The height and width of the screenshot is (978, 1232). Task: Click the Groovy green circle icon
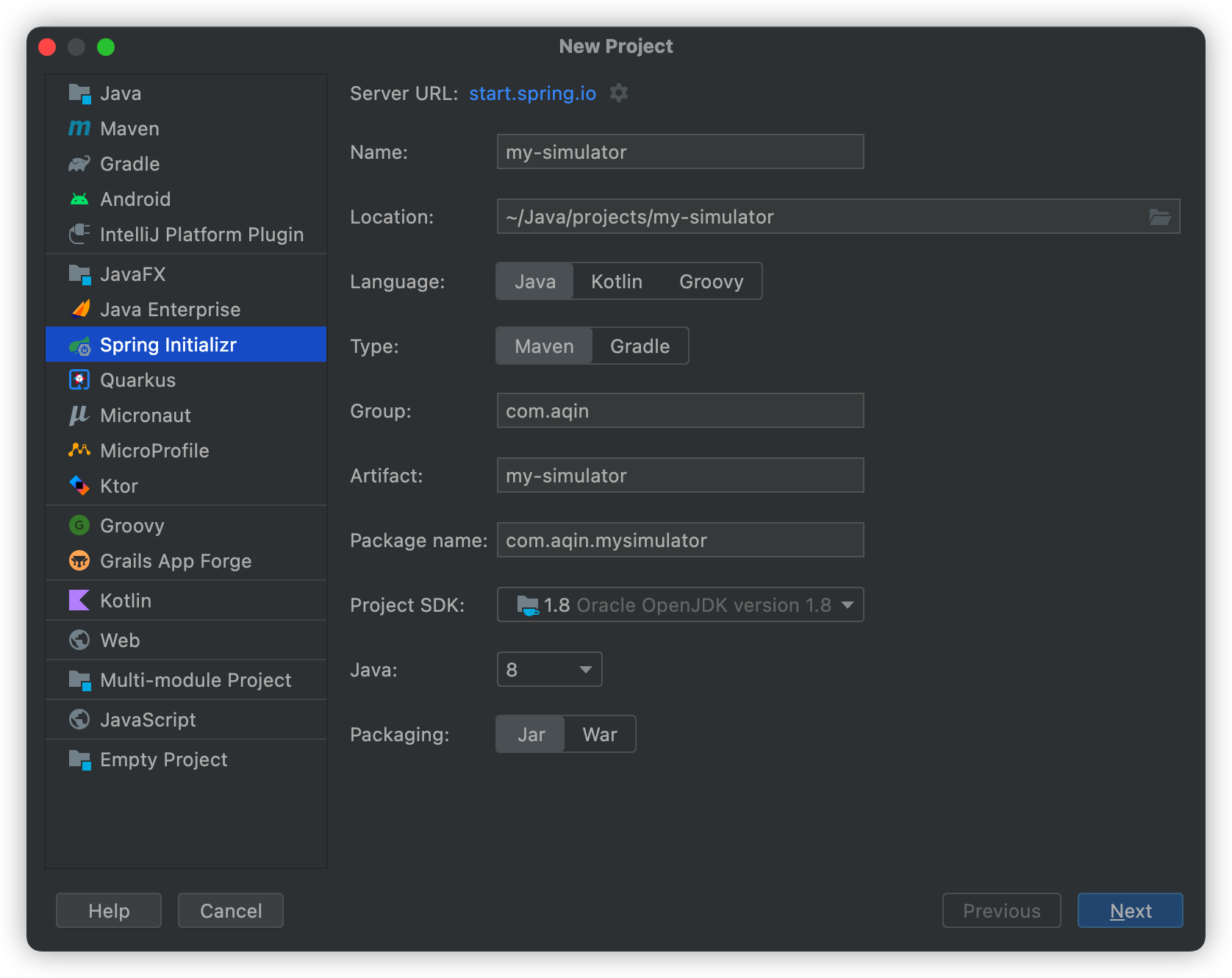coord(79,526)
